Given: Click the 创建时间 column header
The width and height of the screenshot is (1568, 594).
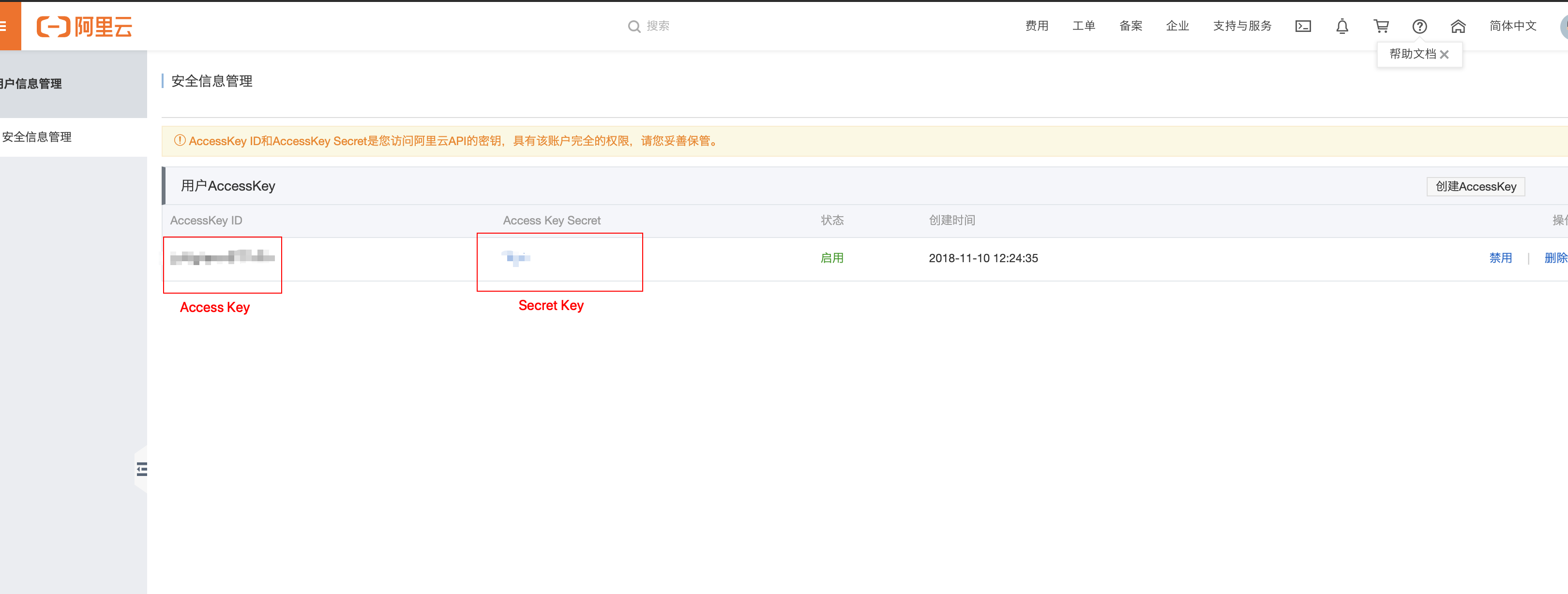Looking at the screenshot, I should pos(951,220).
